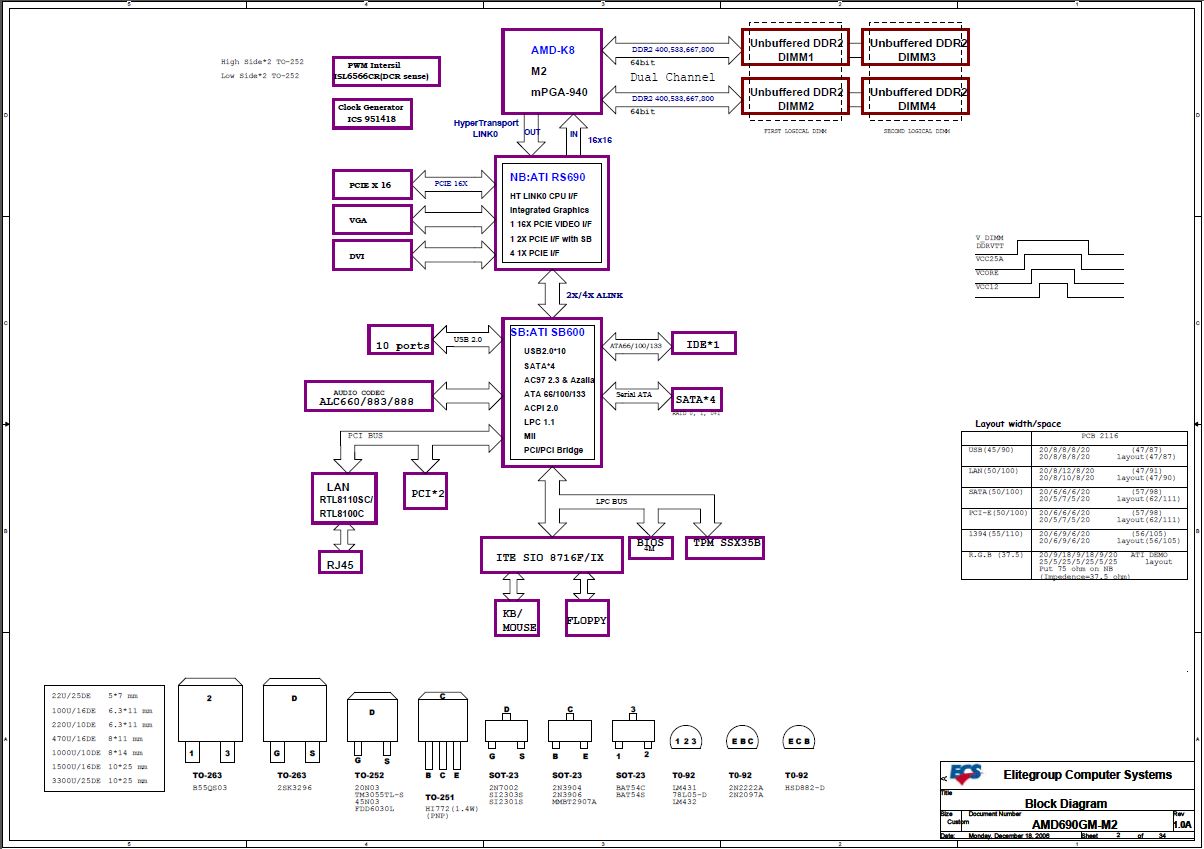Click the DVI output block
Viewport: 1204px width, 849px height.
372,255
